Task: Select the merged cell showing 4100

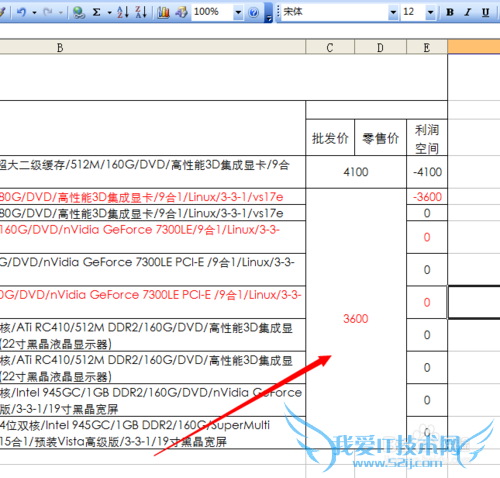Action: [356, 172]
